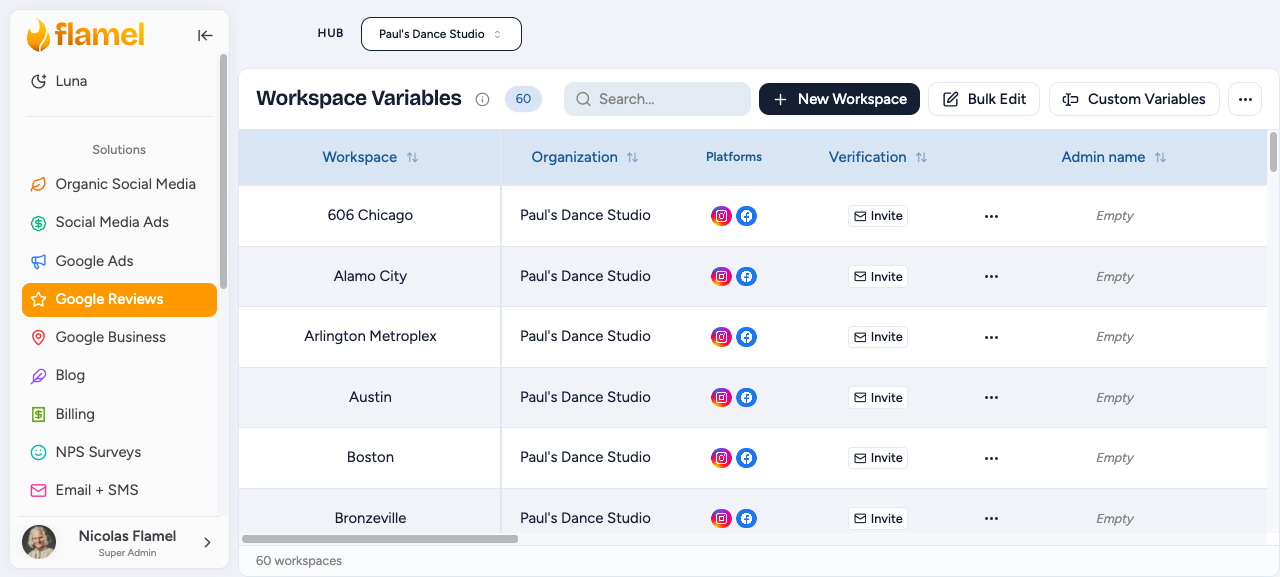Click Facebook icon in Alamo City row
The height and width of the screenshot is (577, 1280).
(746, 277)
